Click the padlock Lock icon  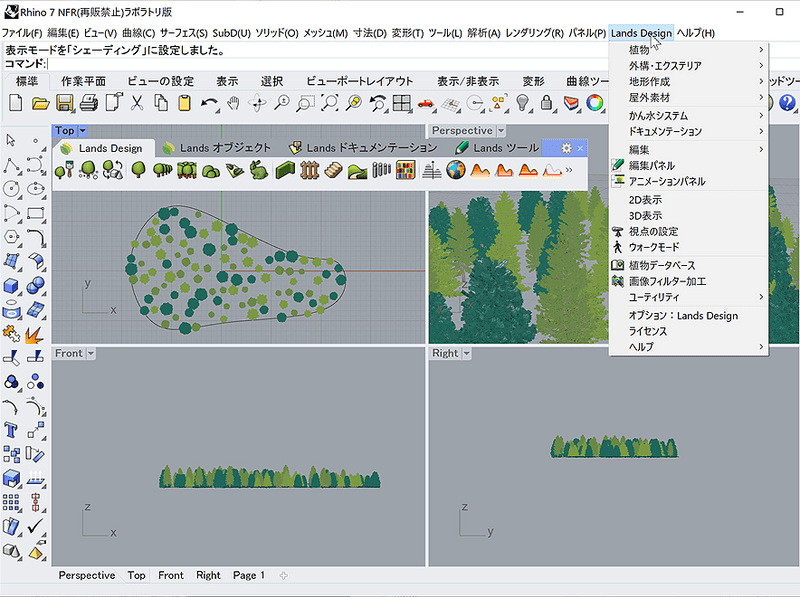(x=546, y=103)
